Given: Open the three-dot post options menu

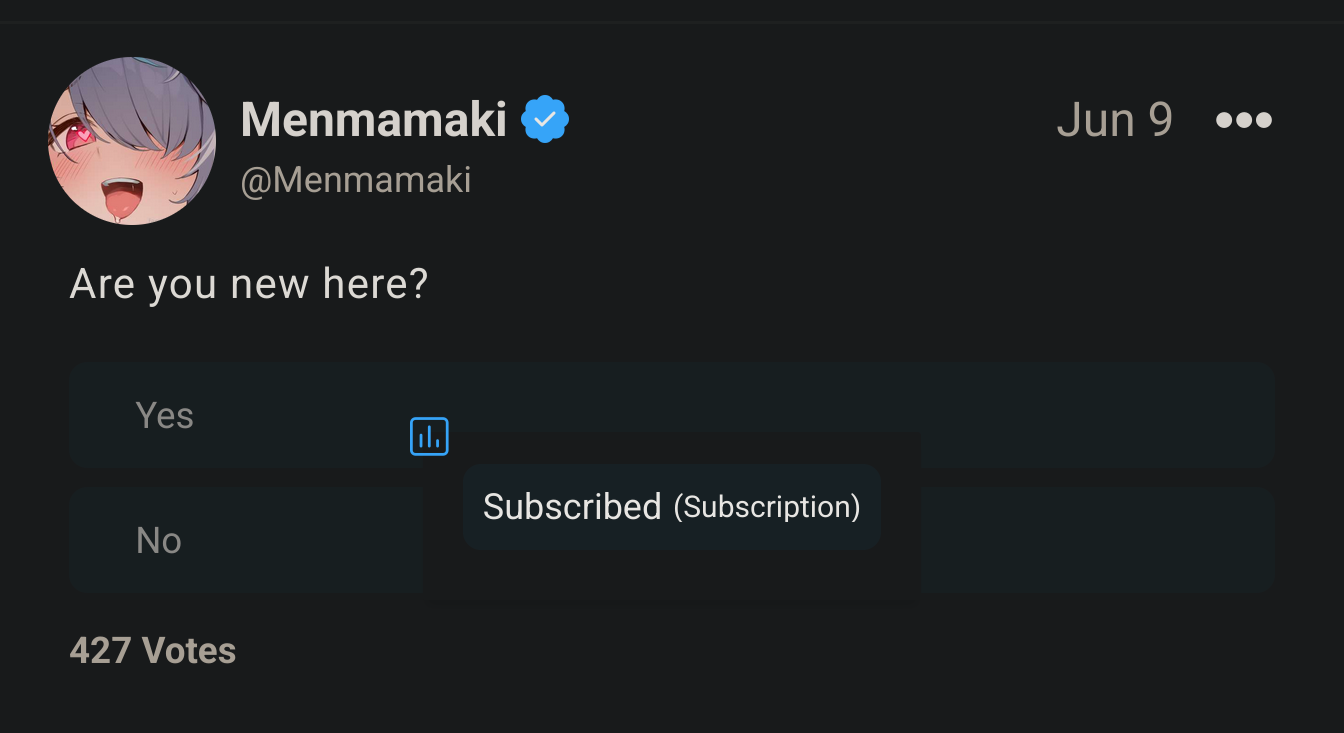Looking at the screenshot, I should pyautogui.click(x=1244, y=121).
